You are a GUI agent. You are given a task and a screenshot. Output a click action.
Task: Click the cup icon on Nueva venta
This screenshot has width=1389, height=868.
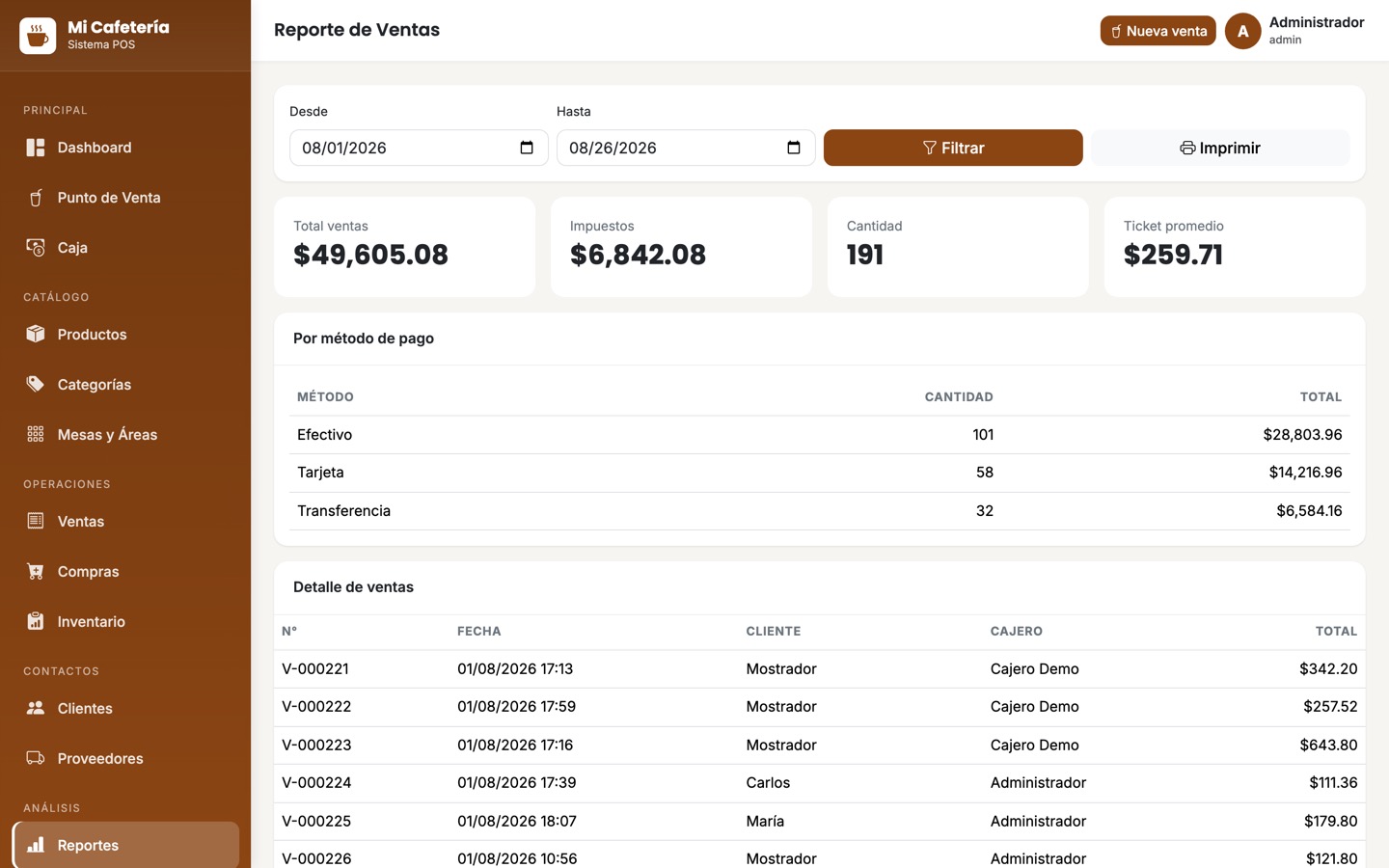pos(1116,31)
